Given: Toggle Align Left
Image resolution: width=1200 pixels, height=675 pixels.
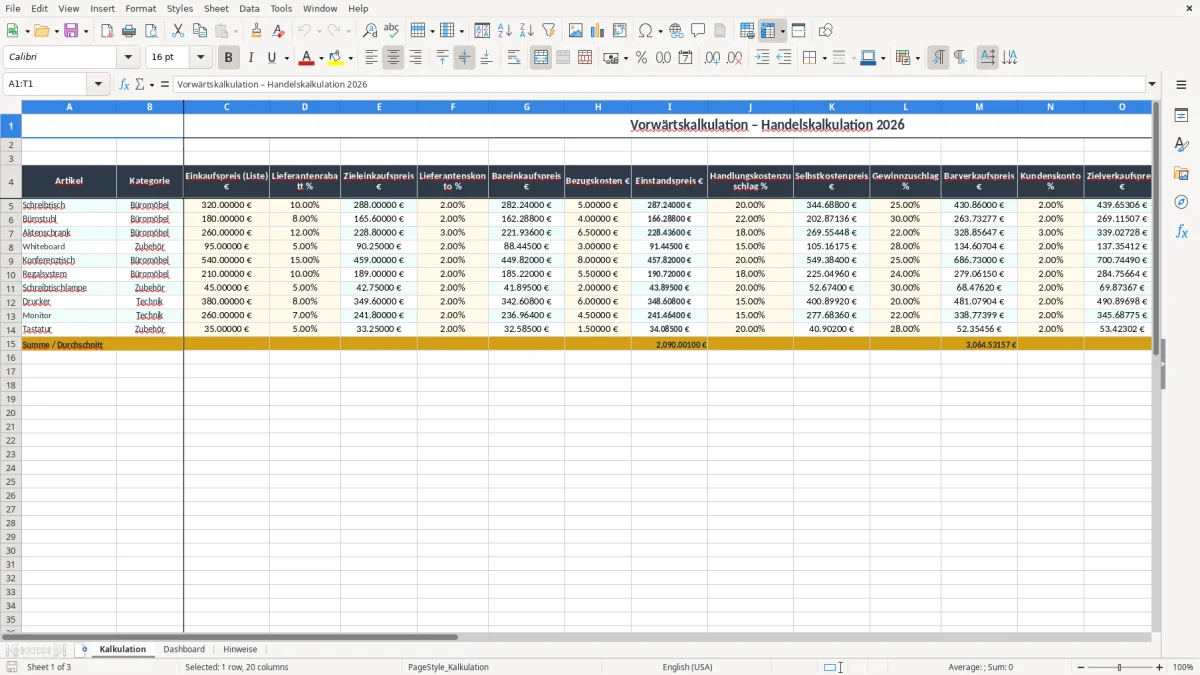Looking at the screenshot, I should point(371,58).
